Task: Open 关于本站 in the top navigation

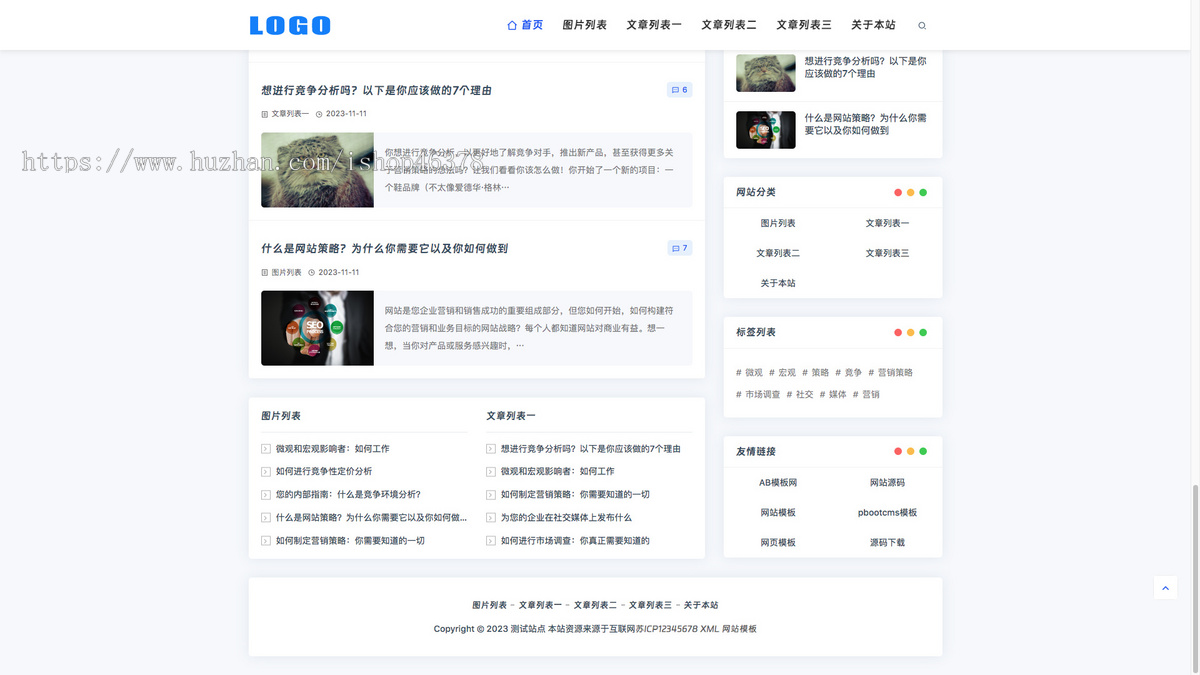Action: (874, 25)
